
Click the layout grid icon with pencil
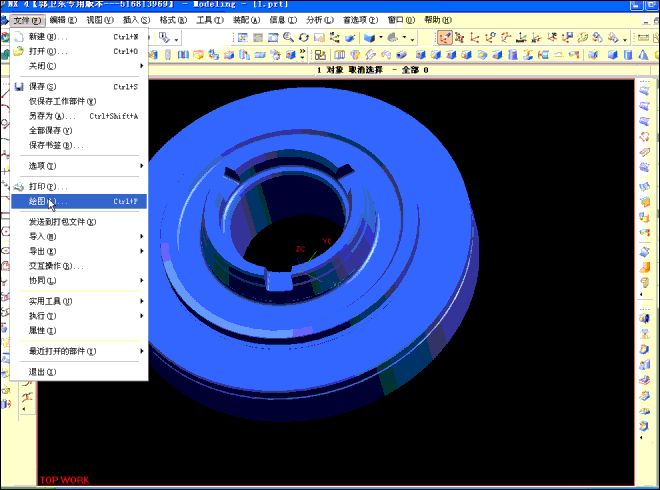pos(320,55)
